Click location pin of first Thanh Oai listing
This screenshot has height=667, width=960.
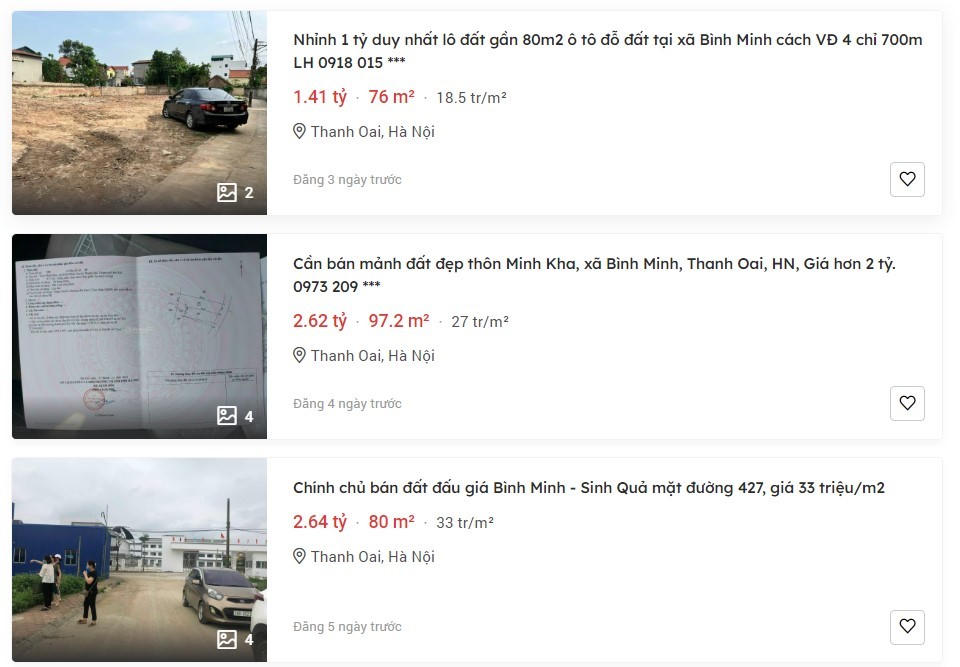point(299,131)
